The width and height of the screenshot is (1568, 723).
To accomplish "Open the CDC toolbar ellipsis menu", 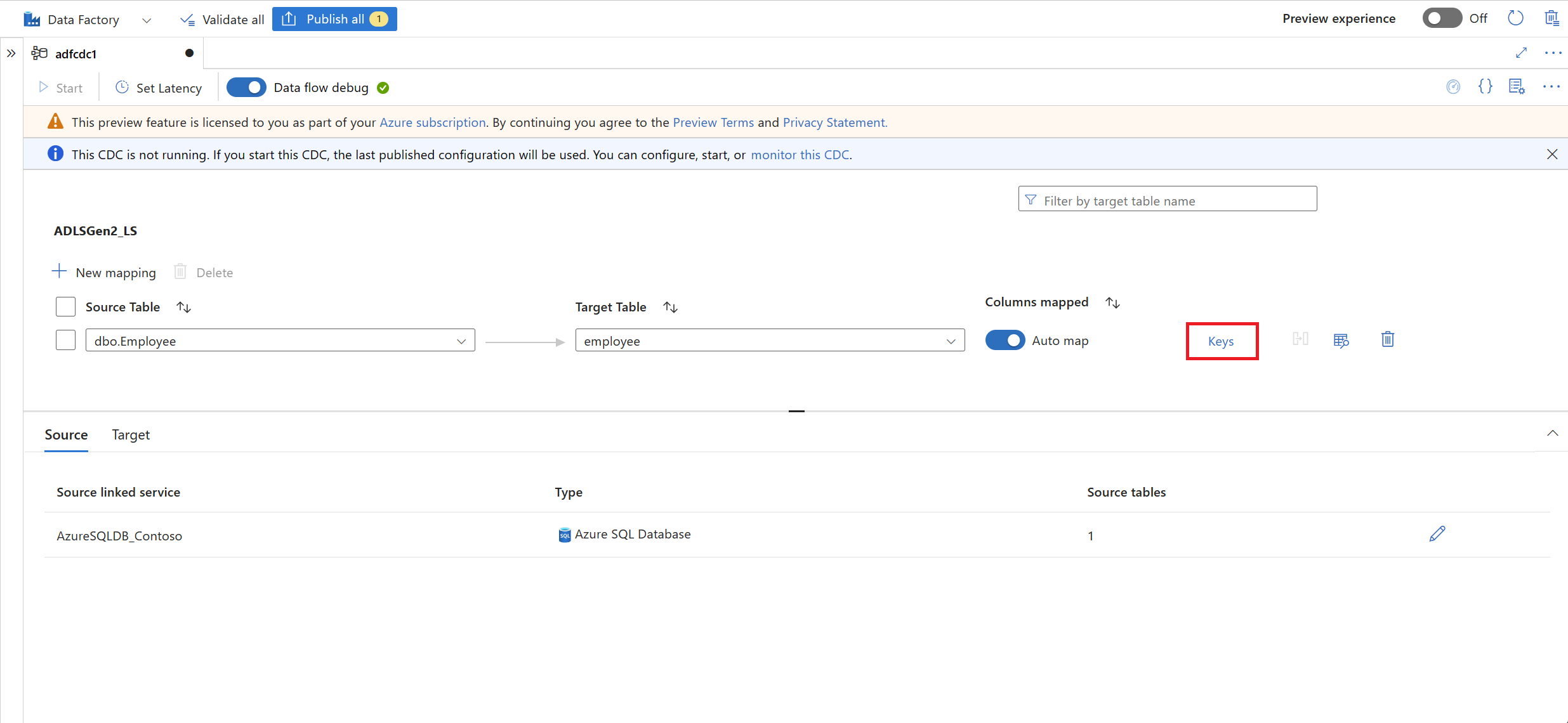I will click(x=1552, y=87).
